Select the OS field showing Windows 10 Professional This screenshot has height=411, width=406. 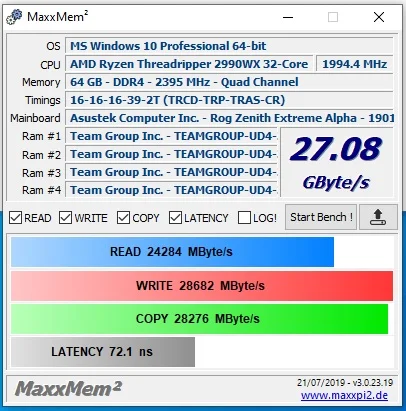click(229, 46)
